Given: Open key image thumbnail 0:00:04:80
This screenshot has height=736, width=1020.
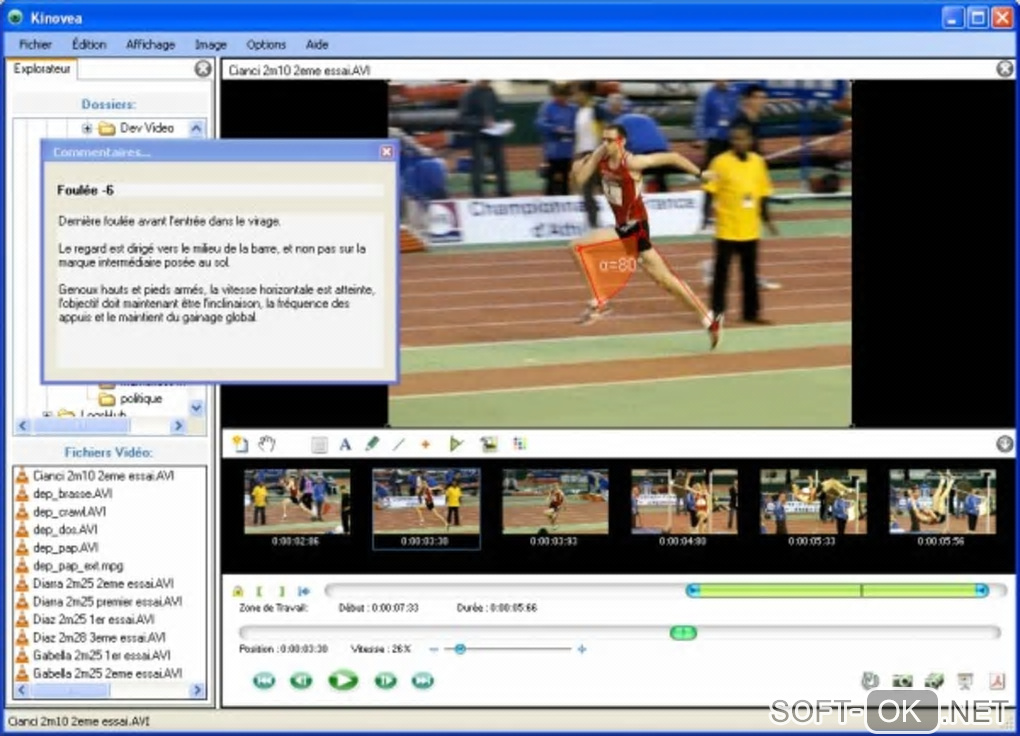Looking at the screenshot, I should (684, 502).
